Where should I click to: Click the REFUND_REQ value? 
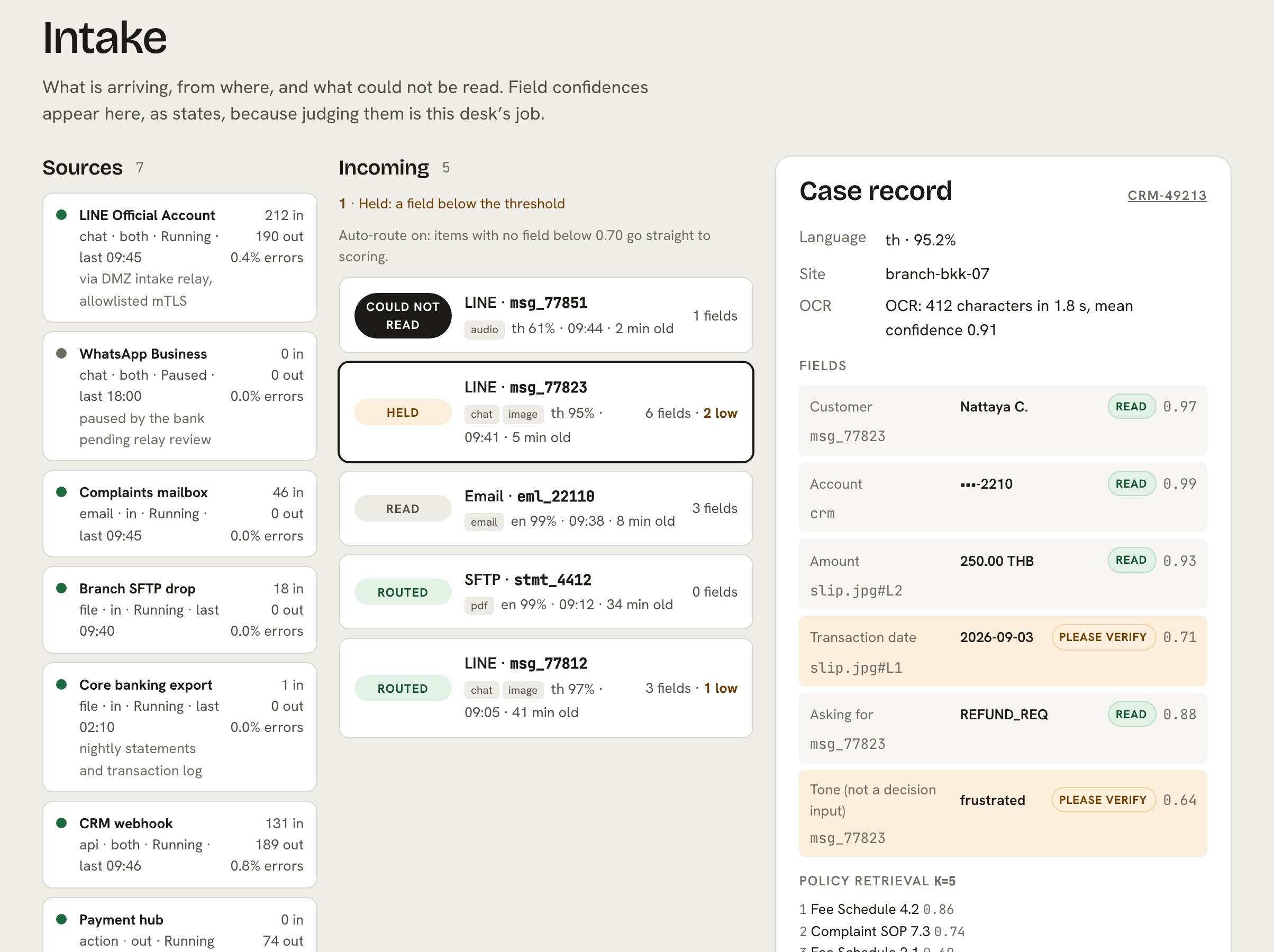point(1004,714)
